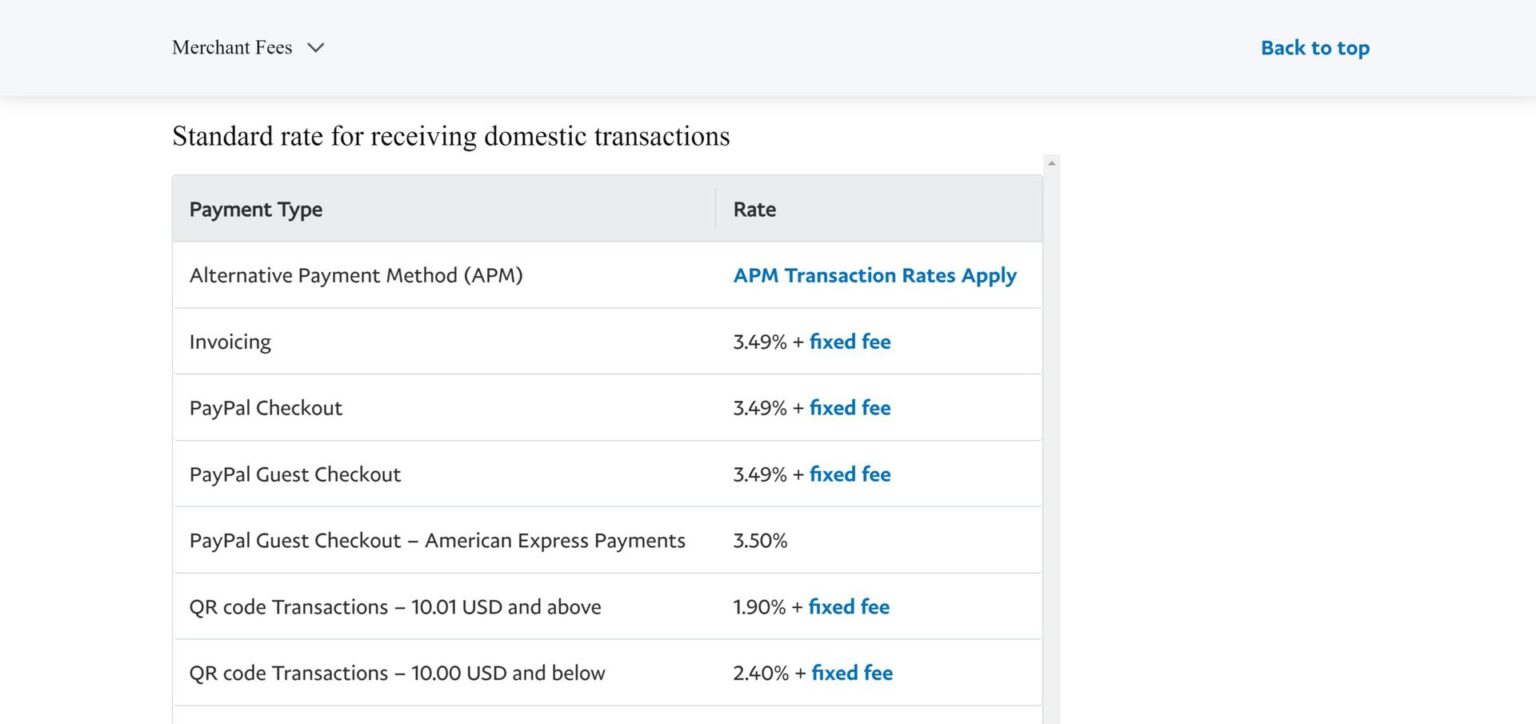Open the Merchant Fees chevron arrow
Viewport: 1536px width, 724px height.
pyautogui.click(x=315, y=48)
